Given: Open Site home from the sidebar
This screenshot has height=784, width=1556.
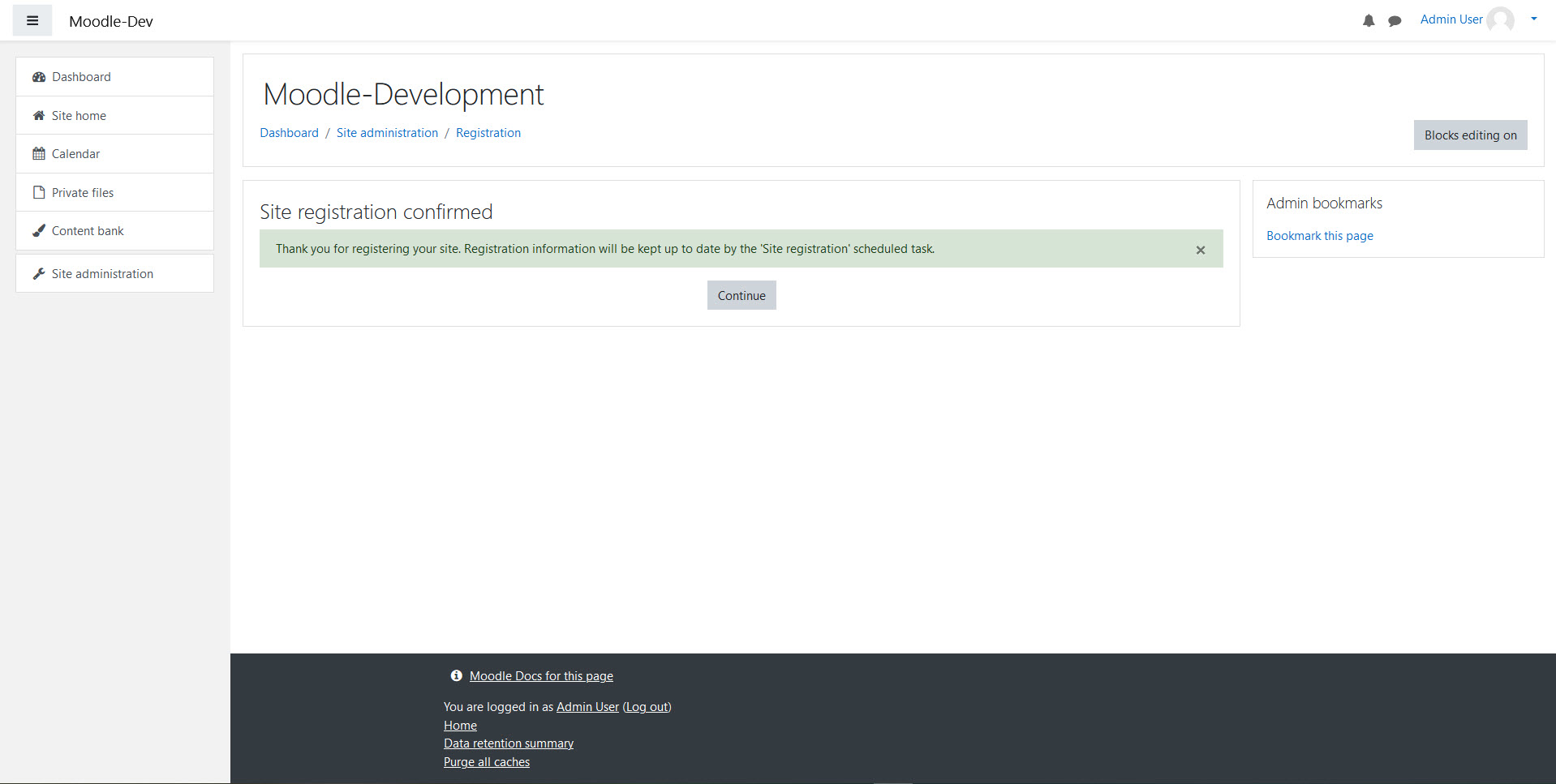Looking at the screenshot, I should (114, 116).
